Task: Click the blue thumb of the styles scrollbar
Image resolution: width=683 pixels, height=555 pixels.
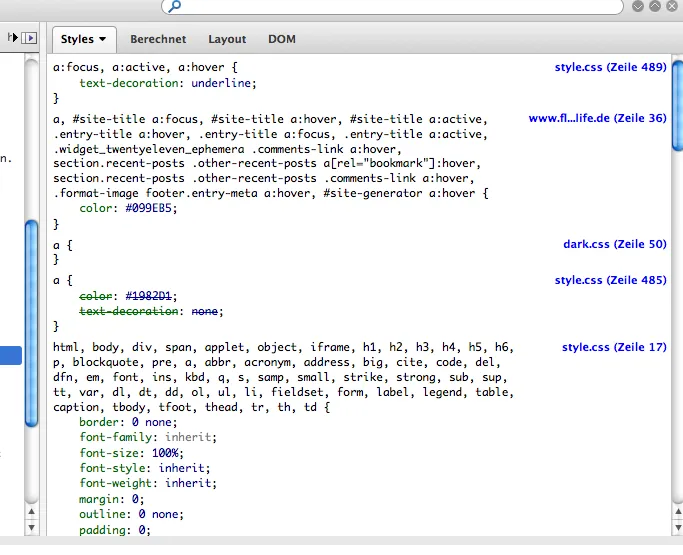Action: (678, 106)
